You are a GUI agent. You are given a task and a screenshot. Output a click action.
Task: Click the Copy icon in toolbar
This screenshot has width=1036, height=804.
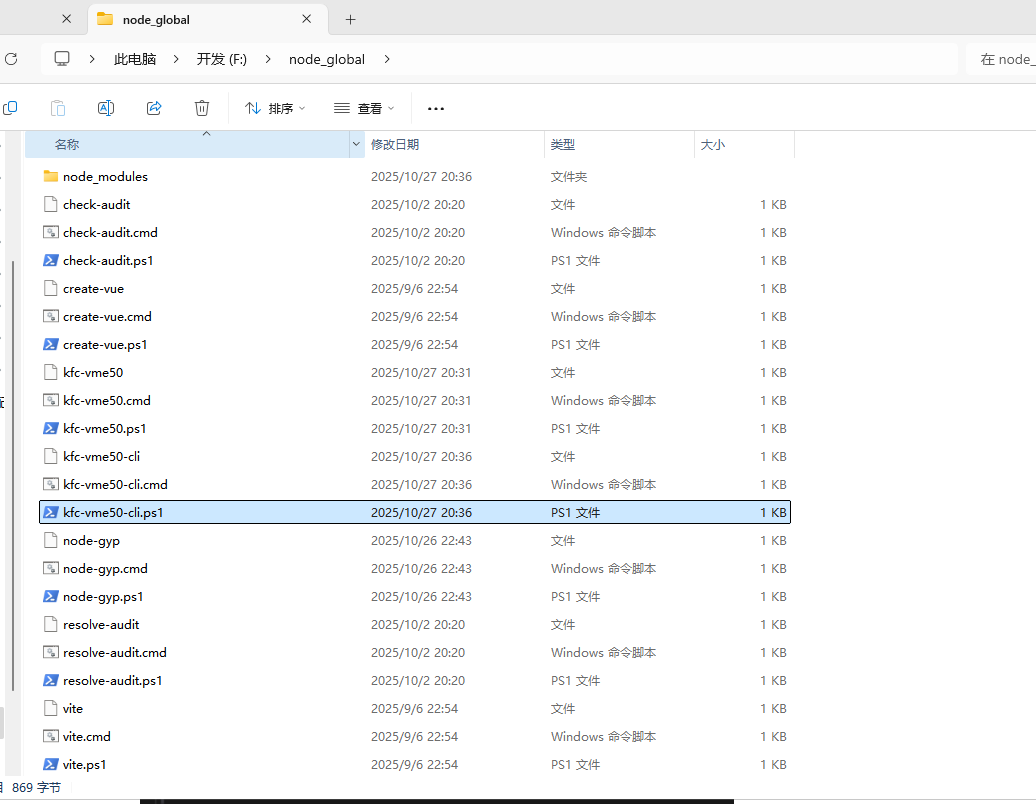pos(10,108)
